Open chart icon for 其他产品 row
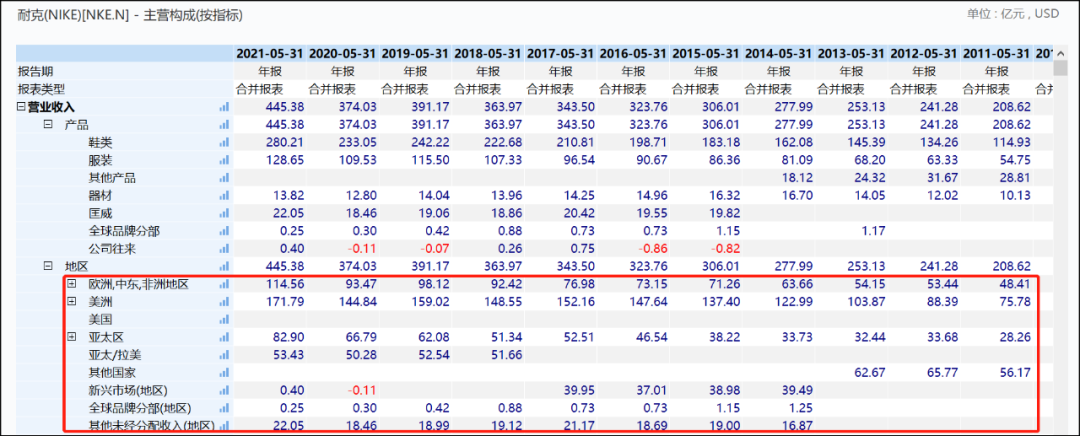This screenshot has width=1080, height=436. [x=223, y=178]
